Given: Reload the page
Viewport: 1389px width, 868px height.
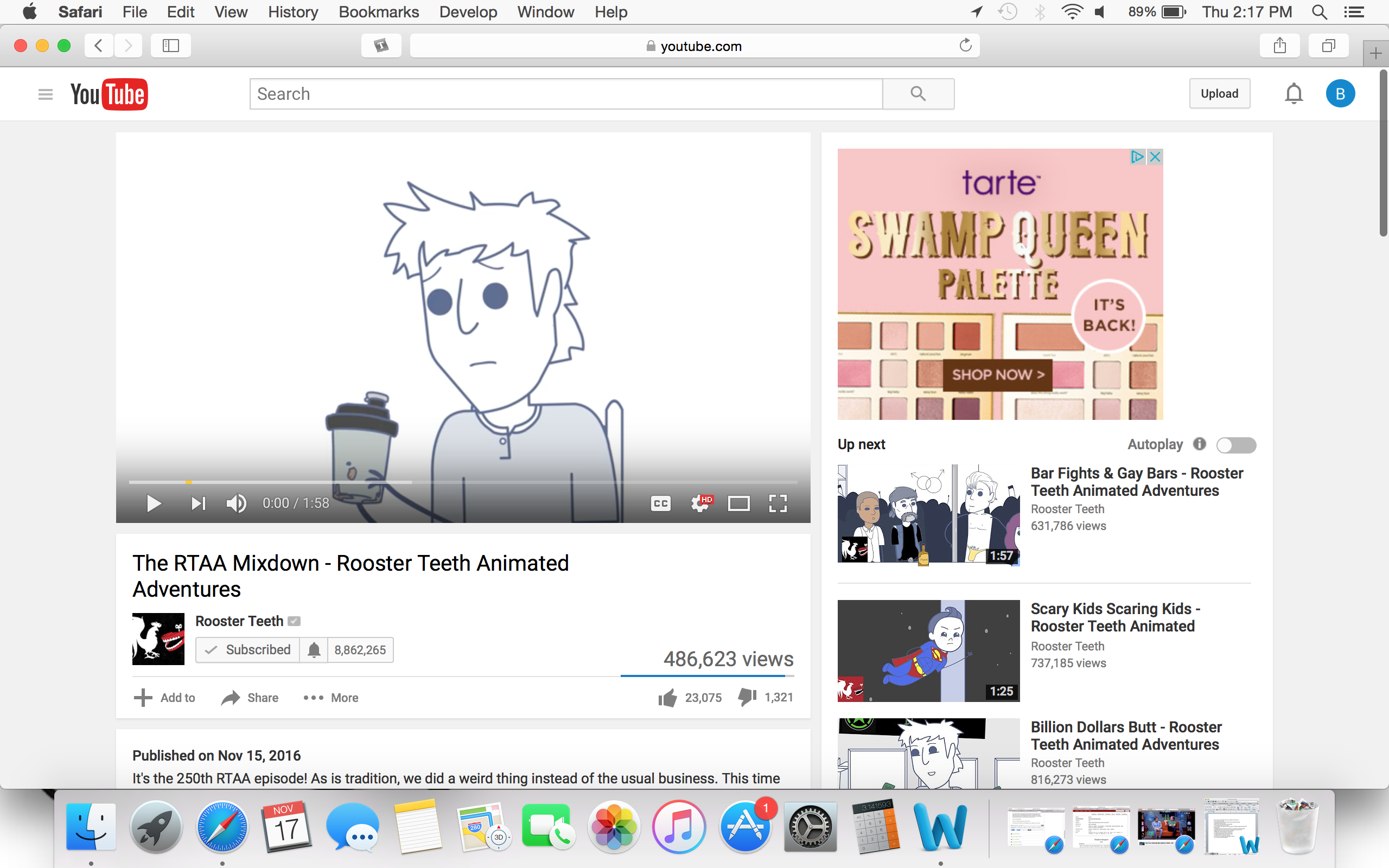Looking at the screenshot, I should point(965,46).
